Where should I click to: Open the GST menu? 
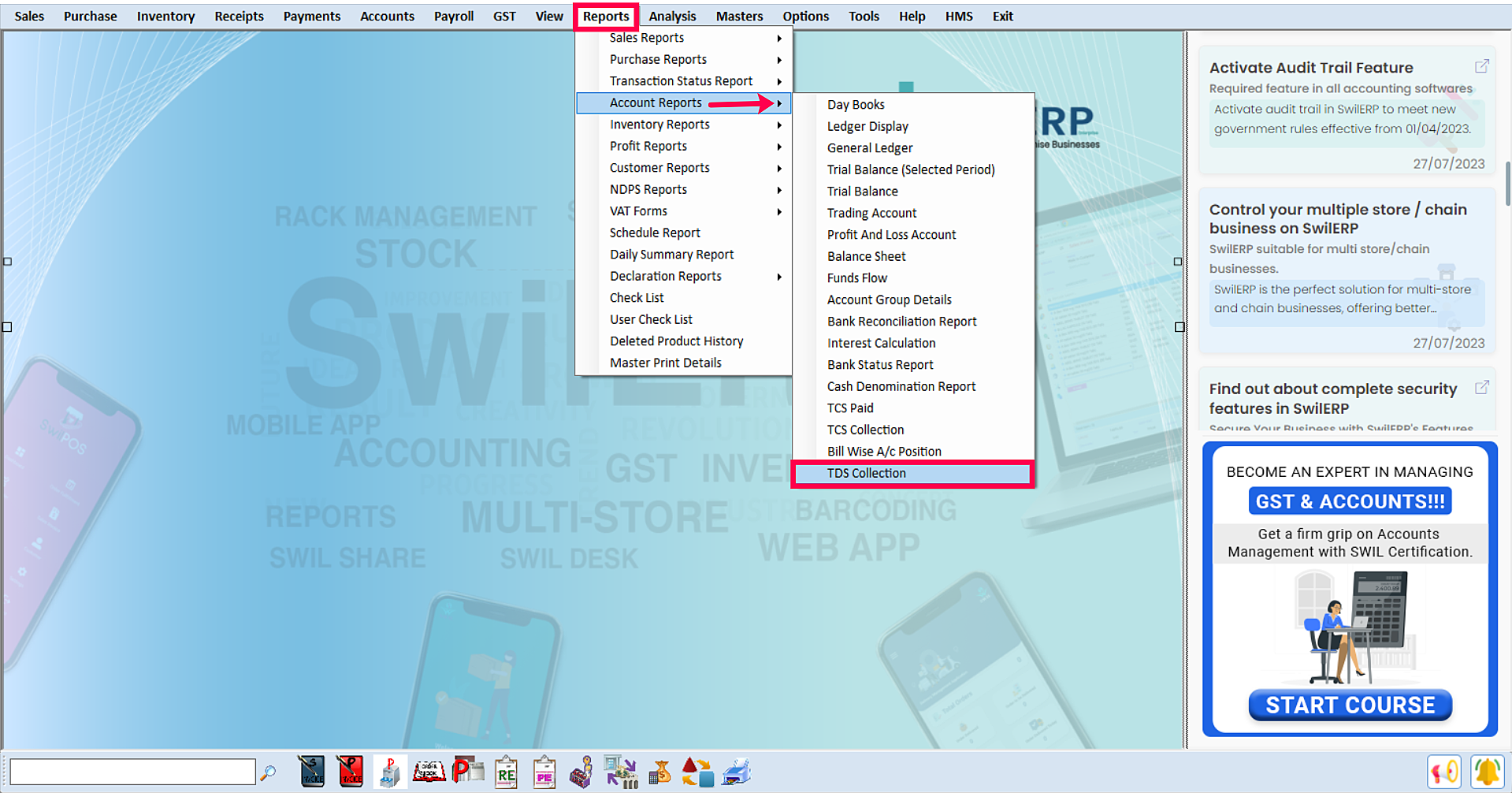[x=504, y=16]
